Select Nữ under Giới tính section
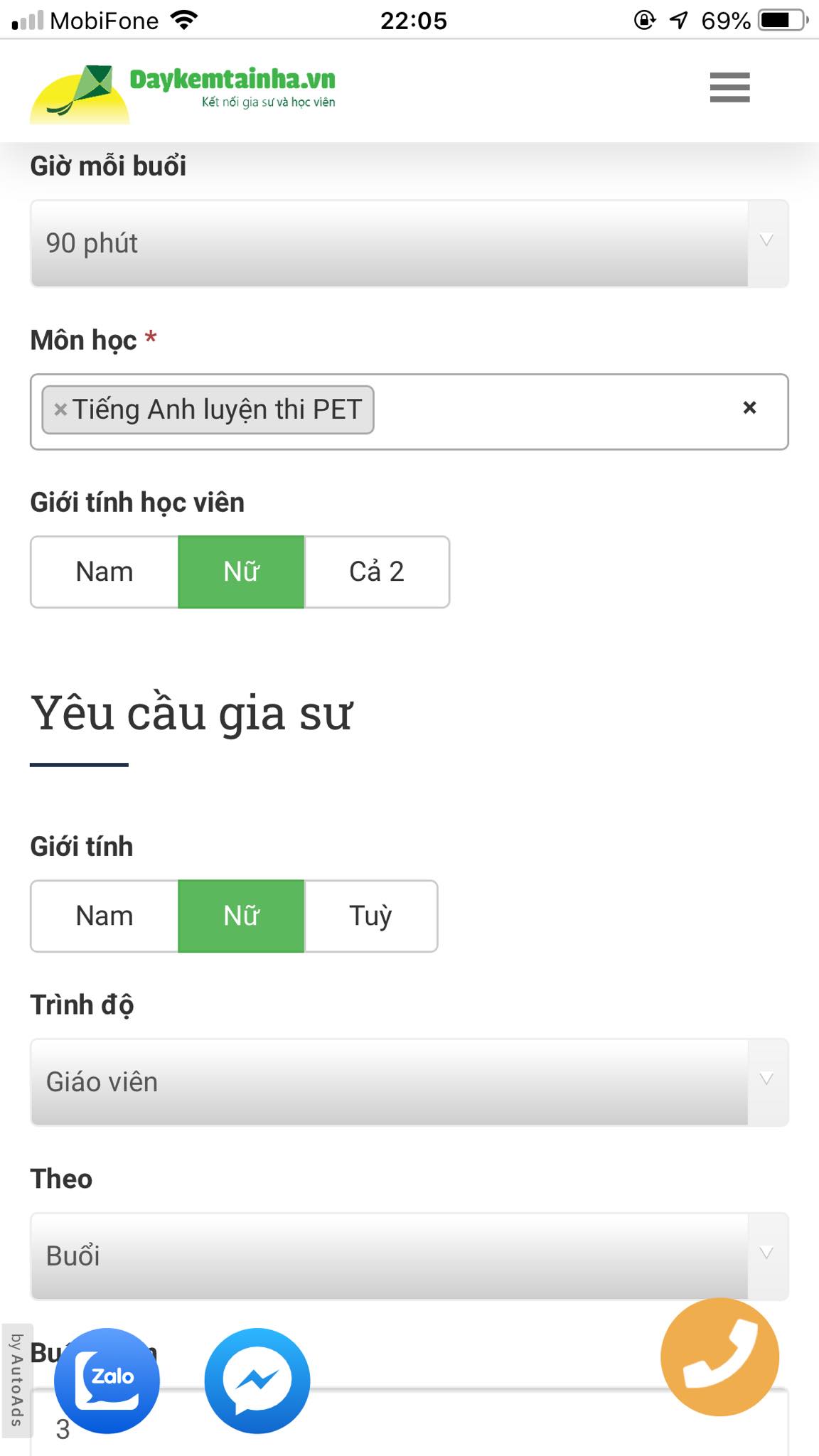This screenshot has width=819, height=1456. click(240, 916)
